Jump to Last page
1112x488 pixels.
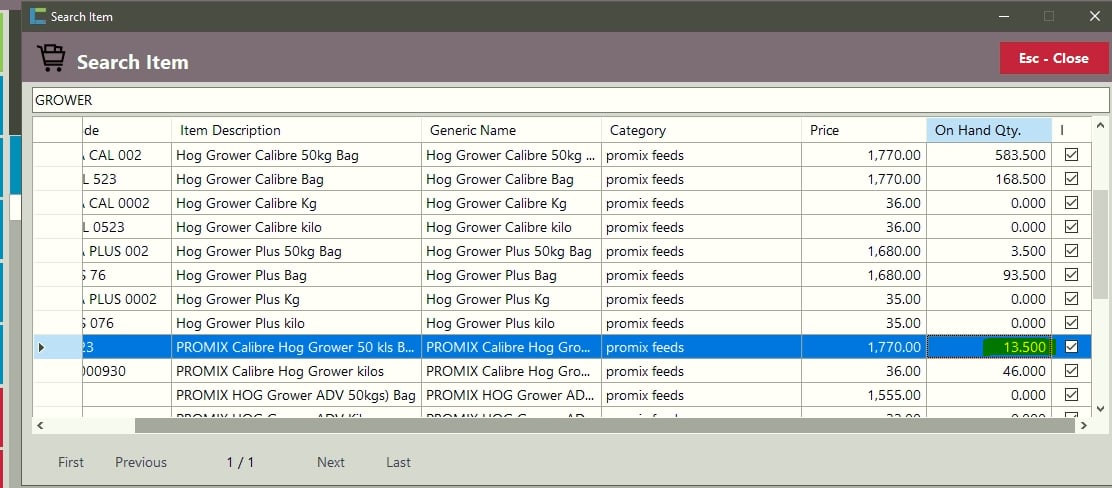click(398, 462)
